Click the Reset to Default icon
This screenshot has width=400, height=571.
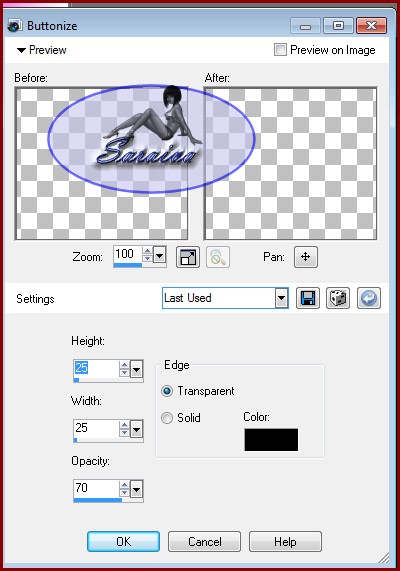(x=369, y=298)
